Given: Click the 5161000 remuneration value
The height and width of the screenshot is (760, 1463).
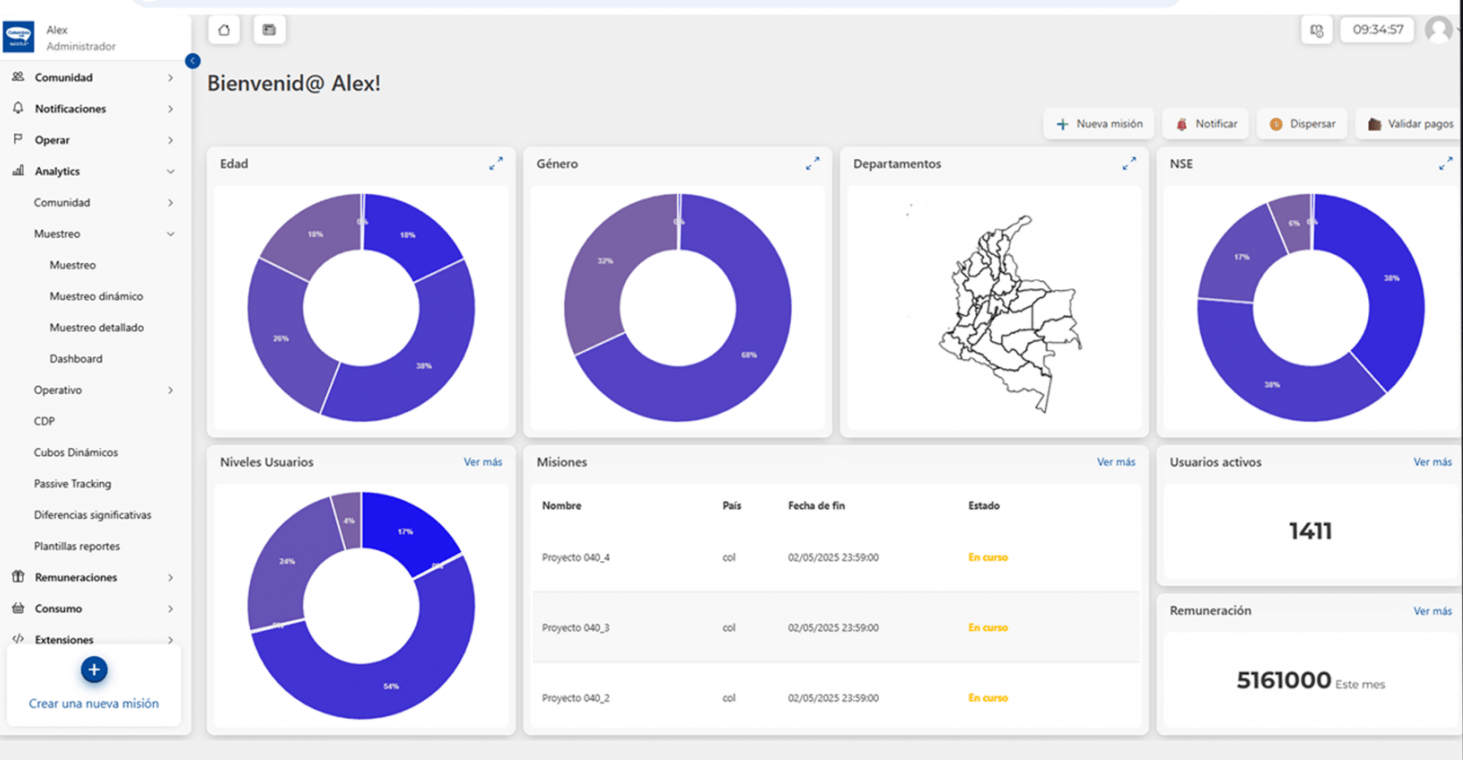Looking at the screenshot, I should (1284, 681).
